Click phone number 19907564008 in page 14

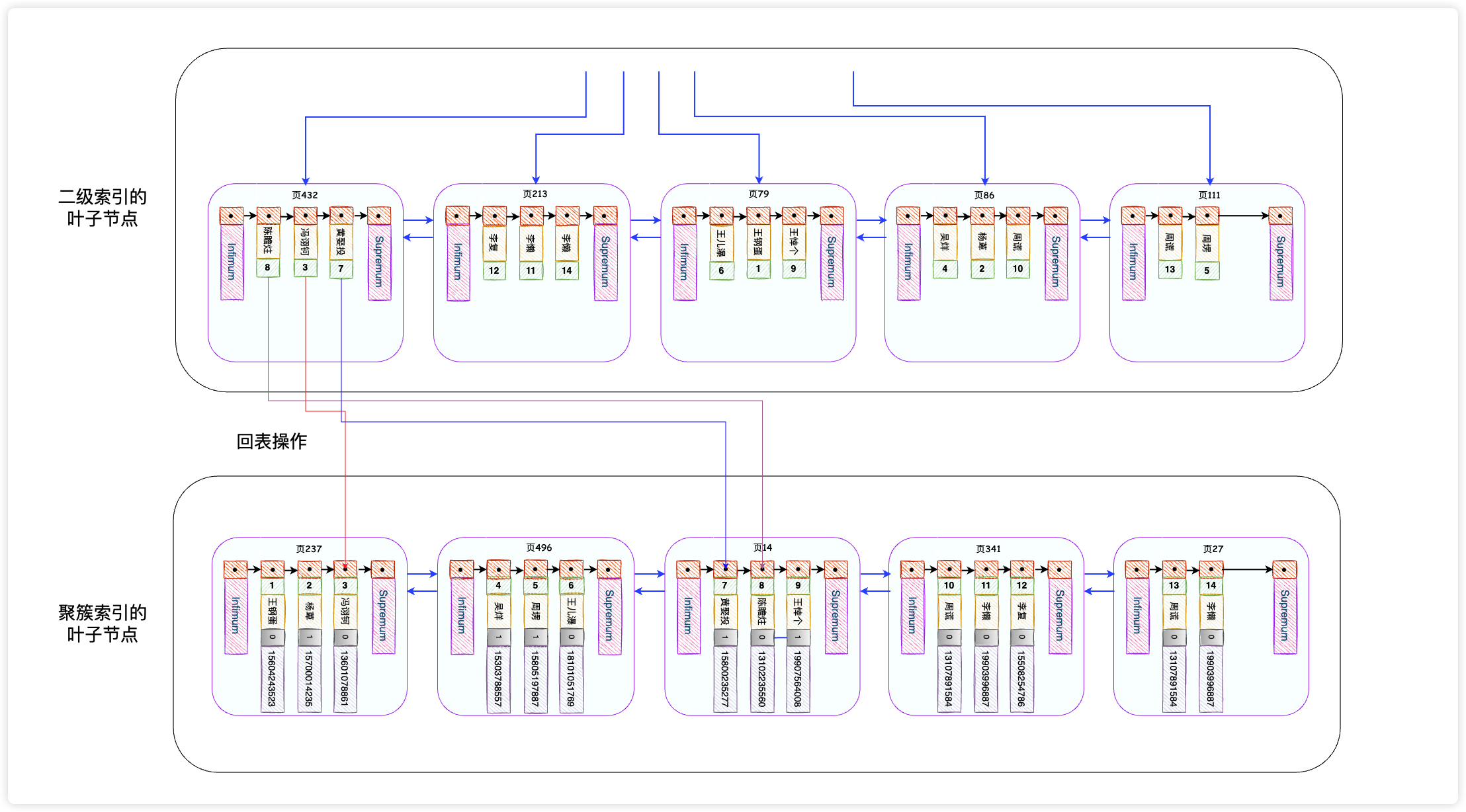tap(798, 679)
